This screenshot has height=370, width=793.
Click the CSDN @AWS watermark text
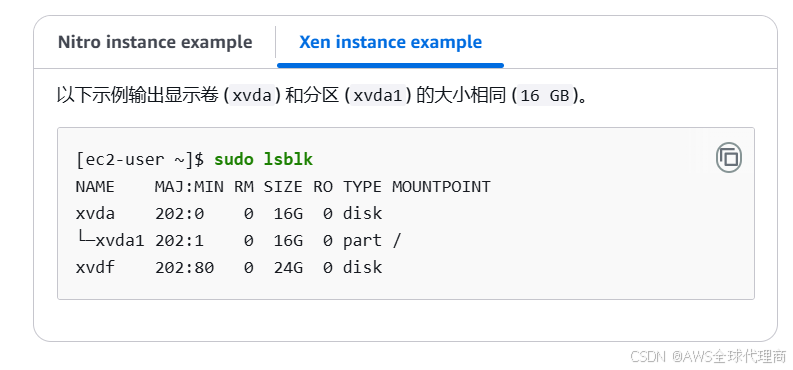coord(709,356)
